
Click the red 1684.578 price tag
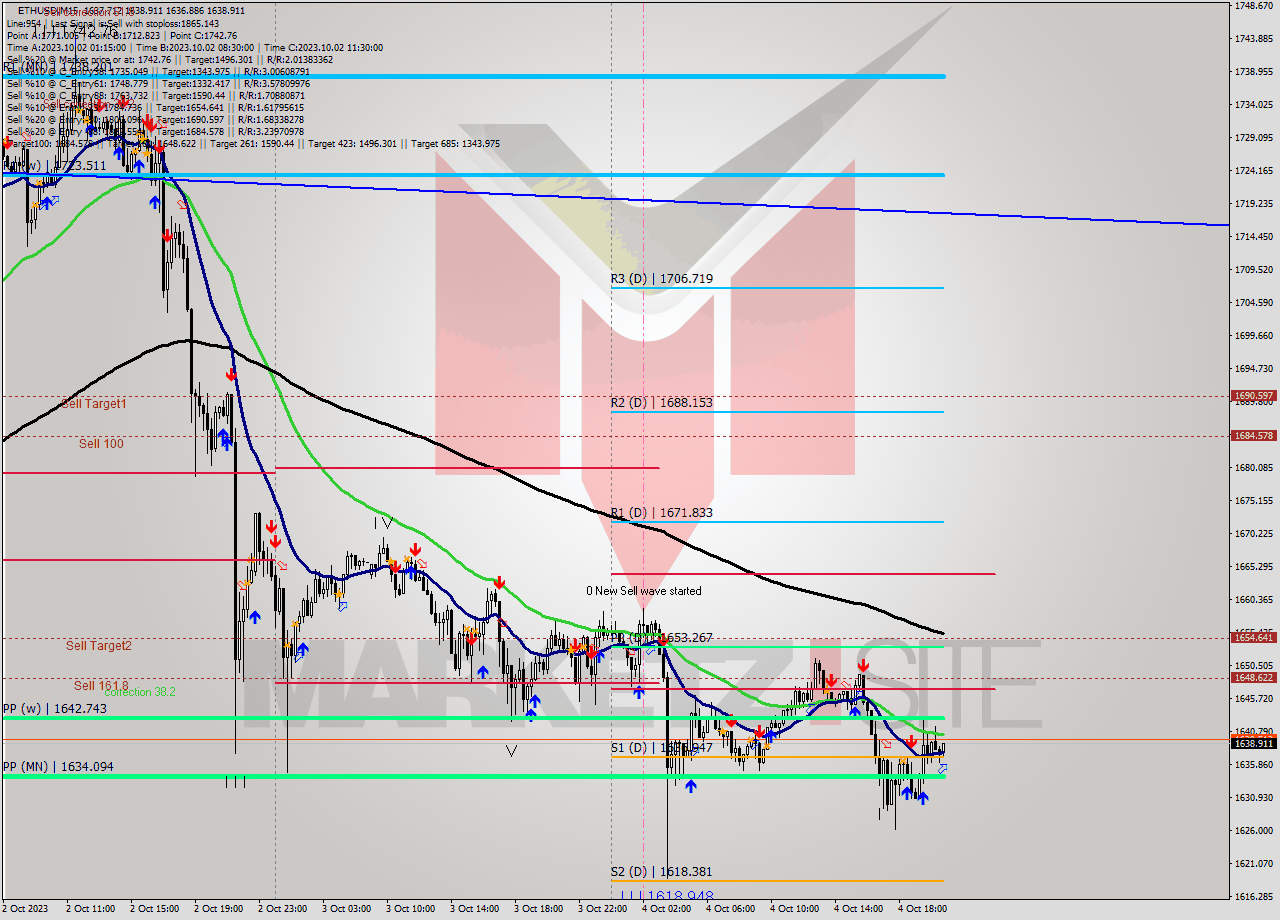[x=1253, y=435]
